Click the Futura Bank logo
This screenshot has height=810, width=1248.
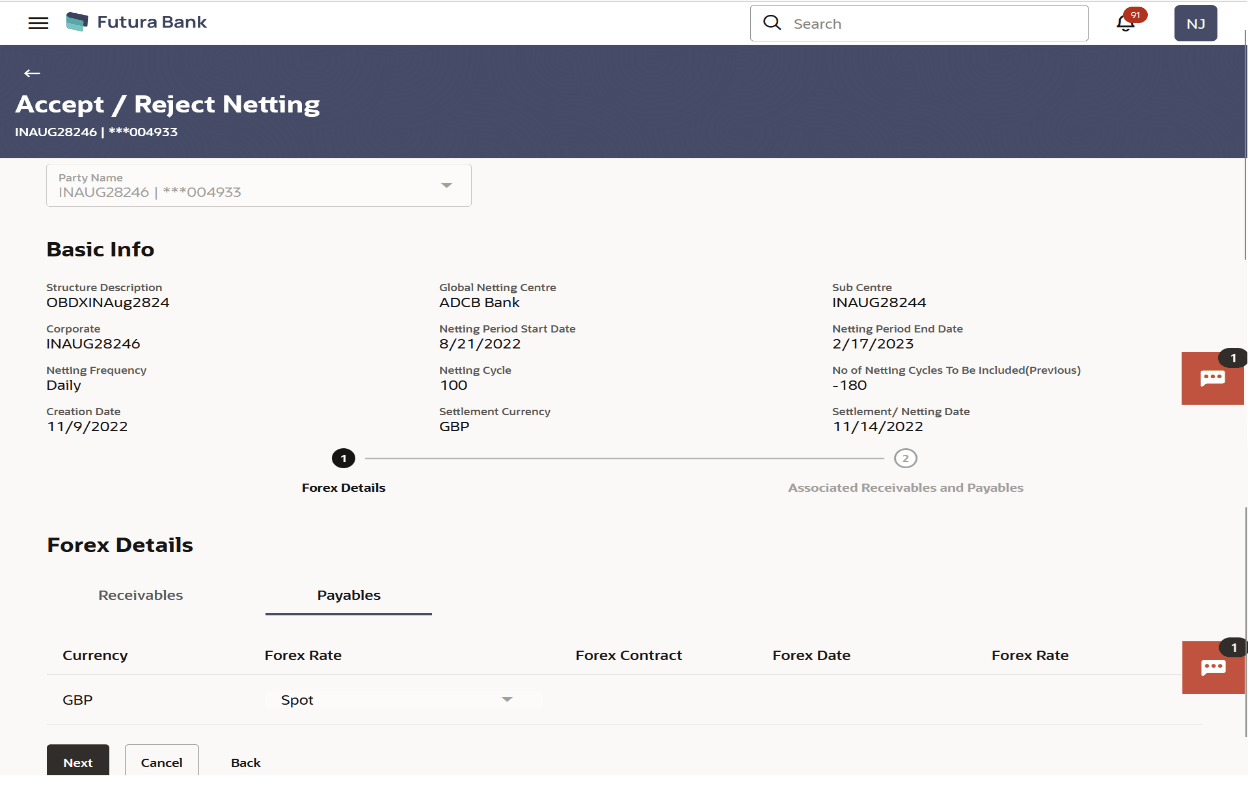click(136, 22)
